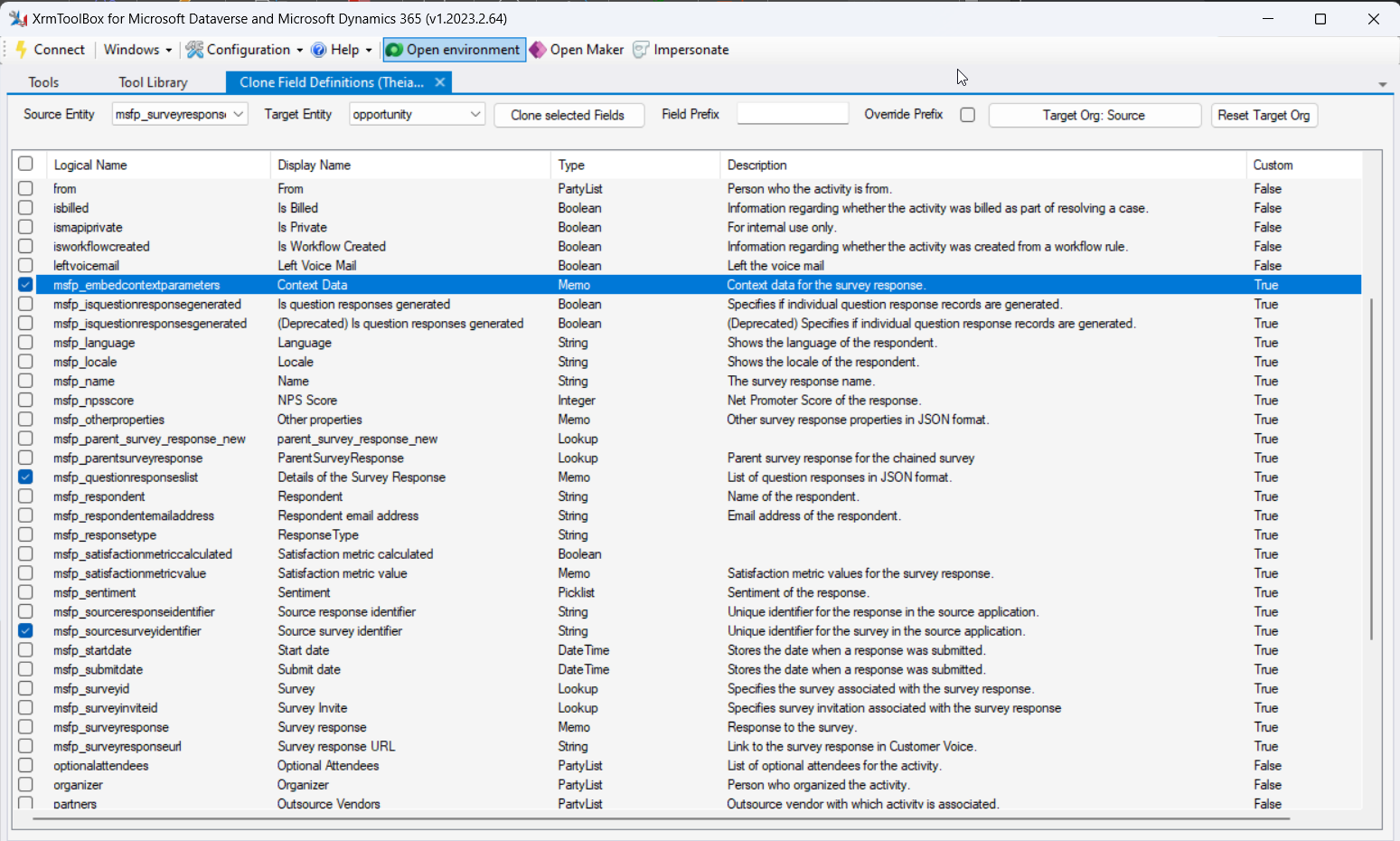Sort by the Description column header

point(983,165)
